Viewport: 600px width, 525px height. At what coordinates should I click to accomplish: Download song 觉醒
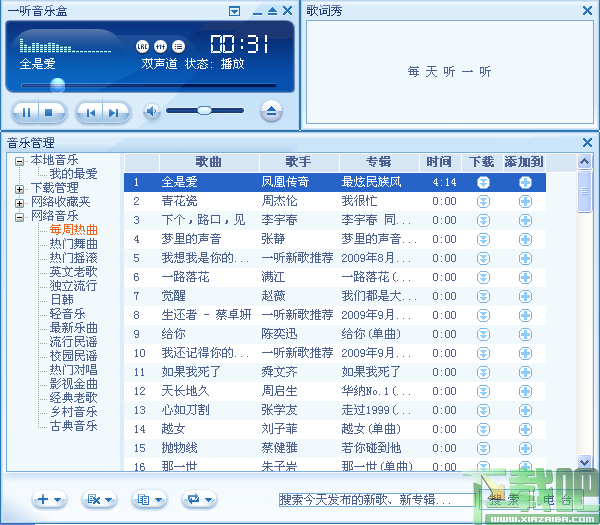483,297
